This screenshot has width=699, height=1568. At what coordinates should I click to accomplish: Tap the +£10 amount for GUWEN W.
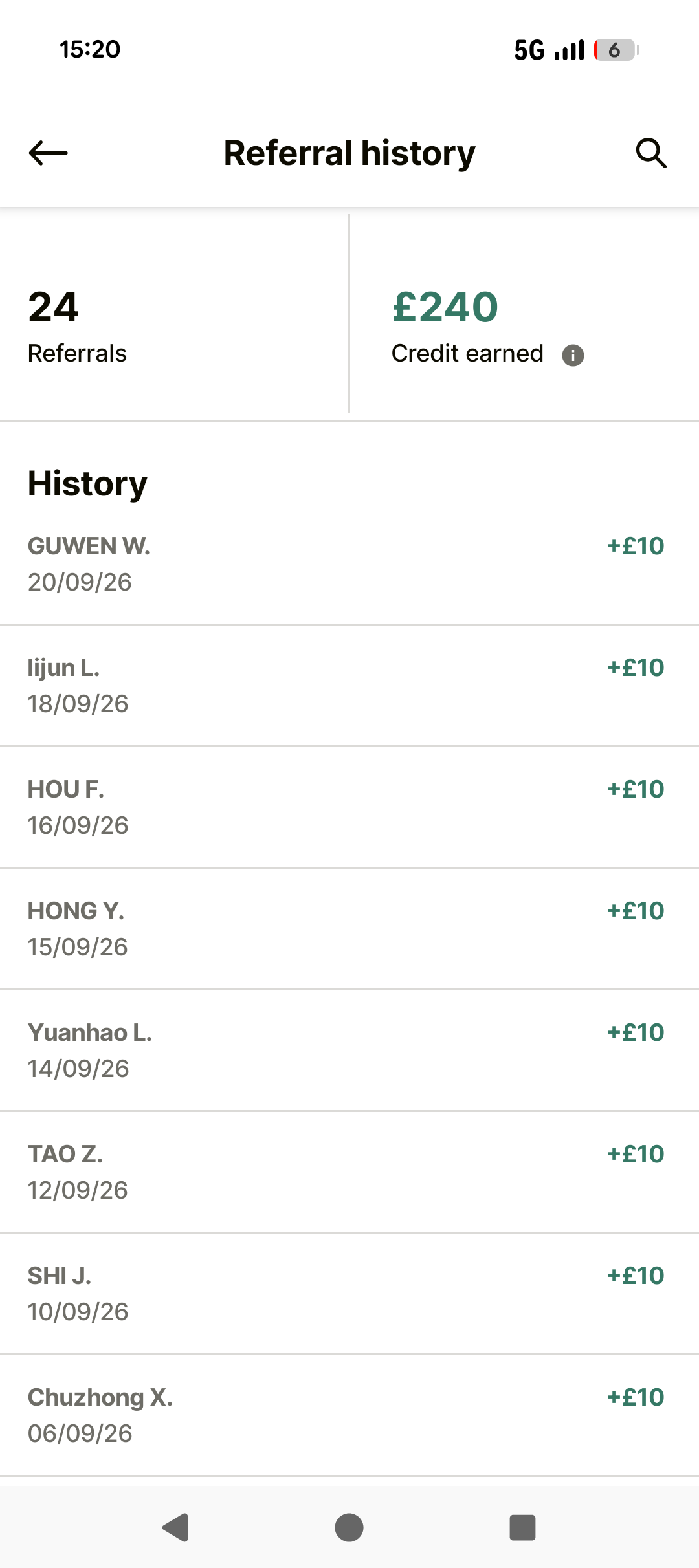tap(636, 546)
